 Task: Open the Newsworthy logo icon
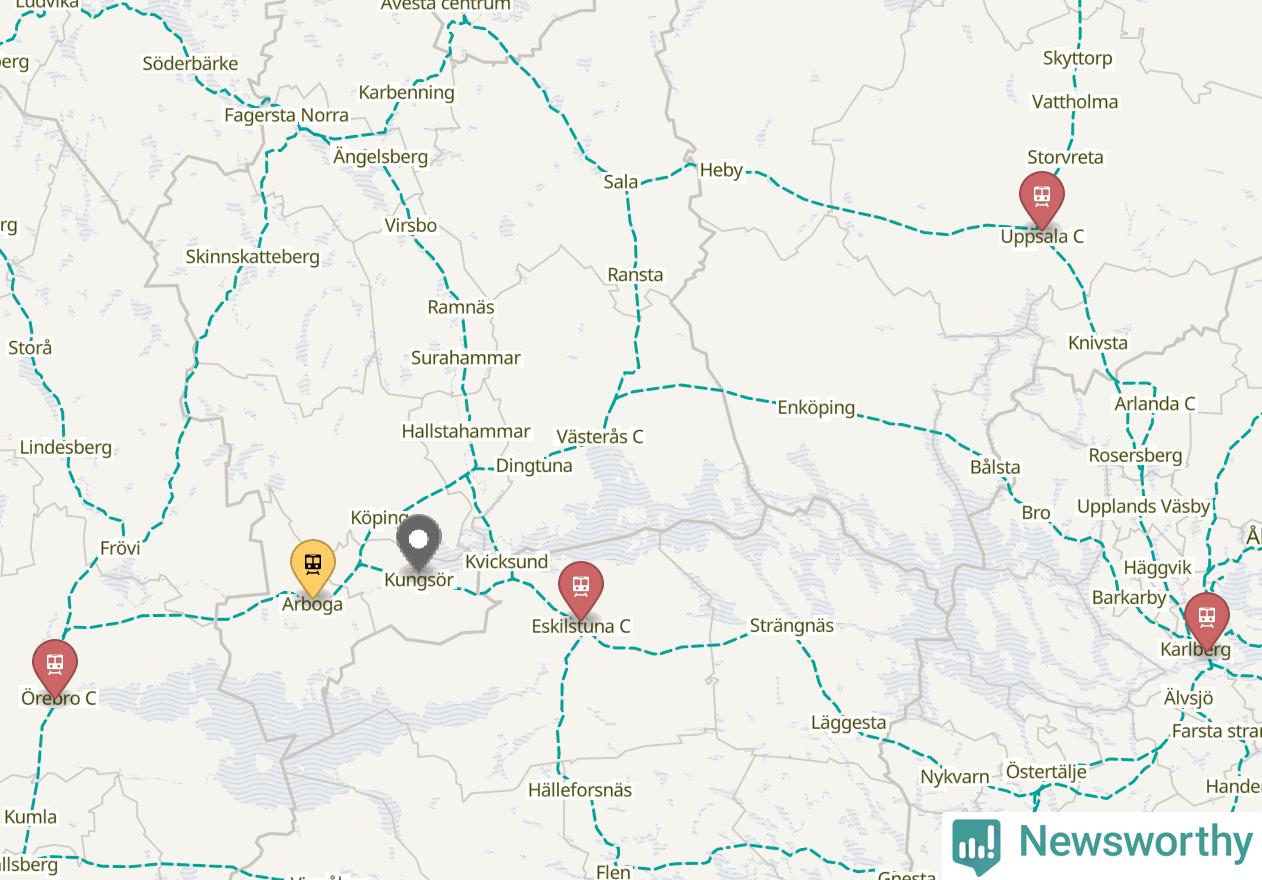pyautogui.click(x=976, y=845)
